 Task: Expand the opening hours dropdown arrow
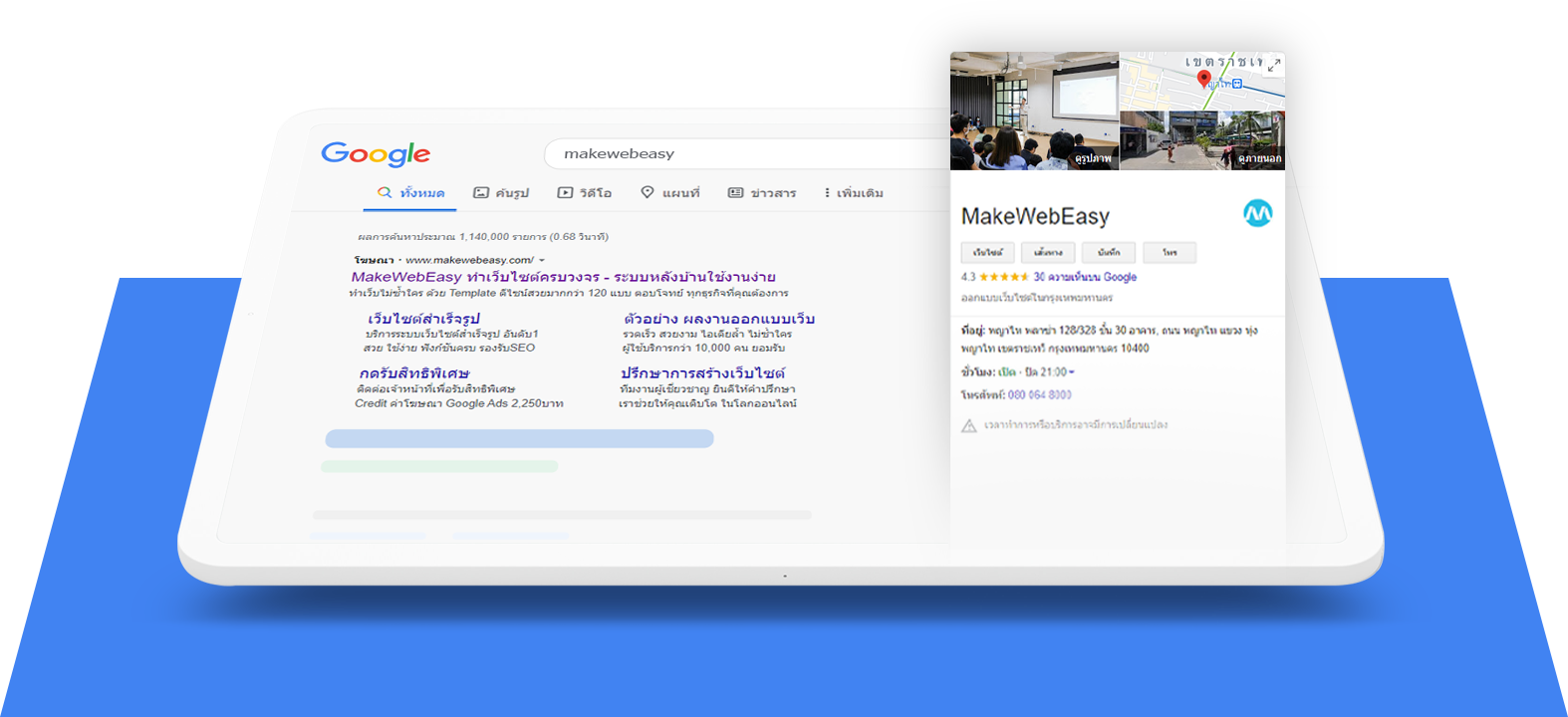(1072, 372)
